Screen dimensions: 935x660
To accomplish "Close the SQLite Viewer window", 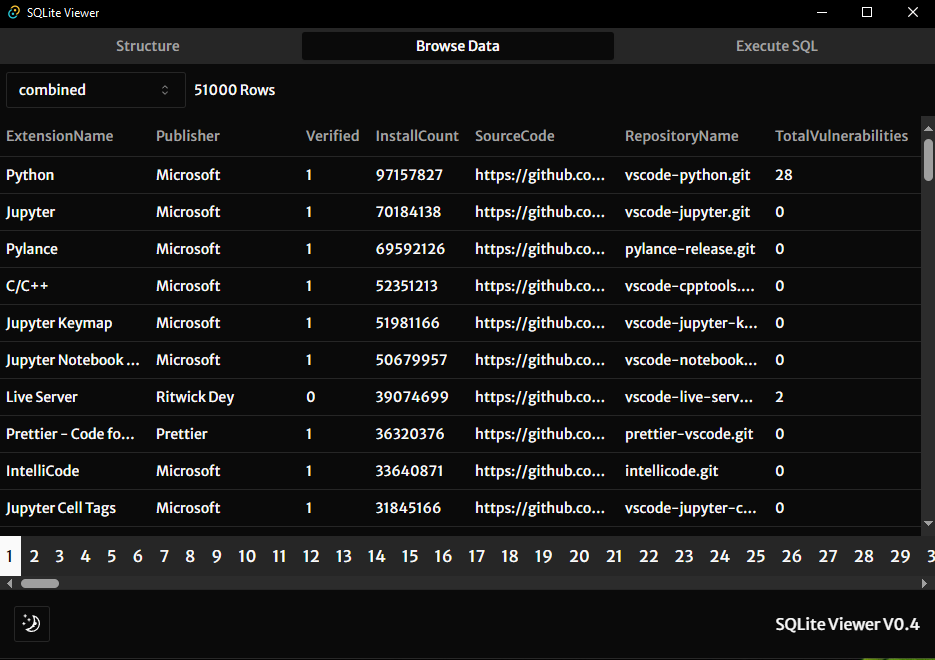I will 912,13.
